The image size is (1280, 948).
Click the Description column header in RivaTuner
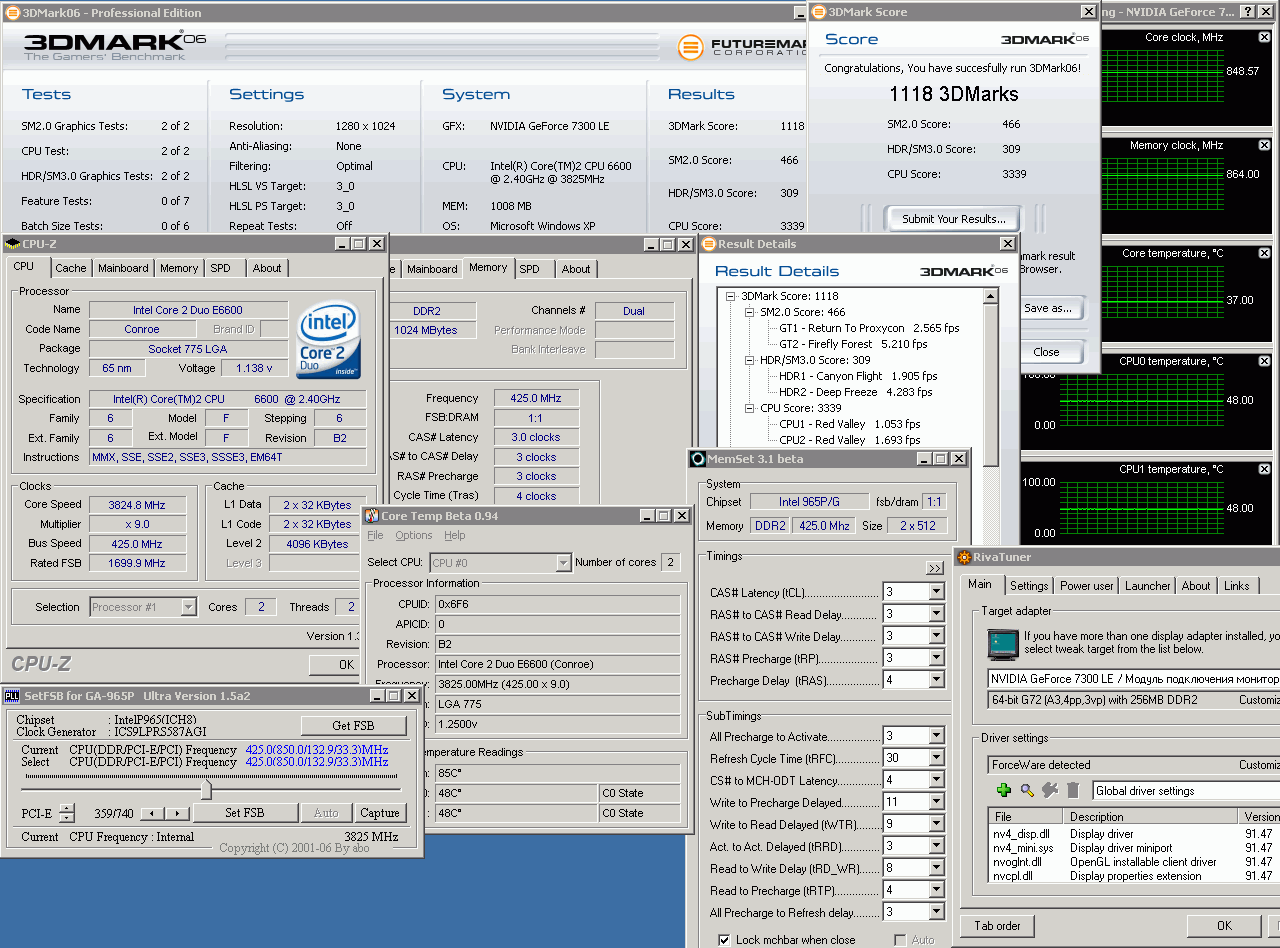click(1152, 816)
